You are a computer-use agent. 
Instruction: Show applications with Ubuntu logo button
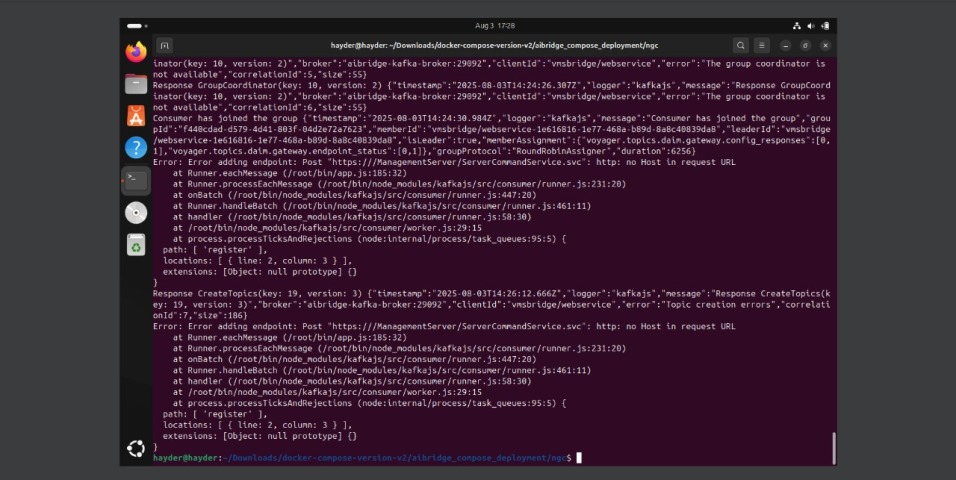(x=136, y=449)
